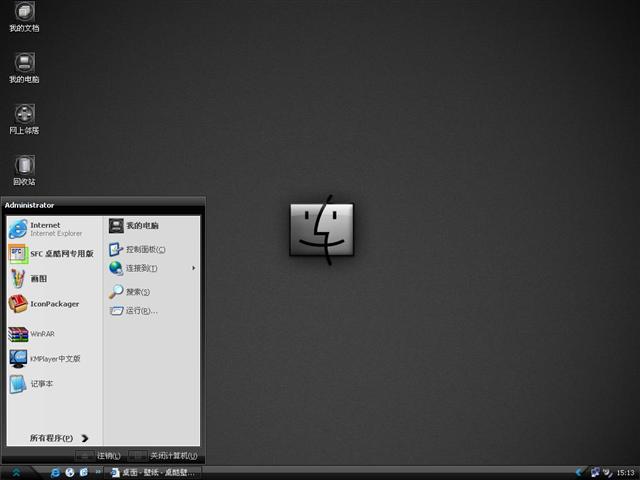Click the IconPackager box icon
The image size is (640, 480).
tap(18, 304)
